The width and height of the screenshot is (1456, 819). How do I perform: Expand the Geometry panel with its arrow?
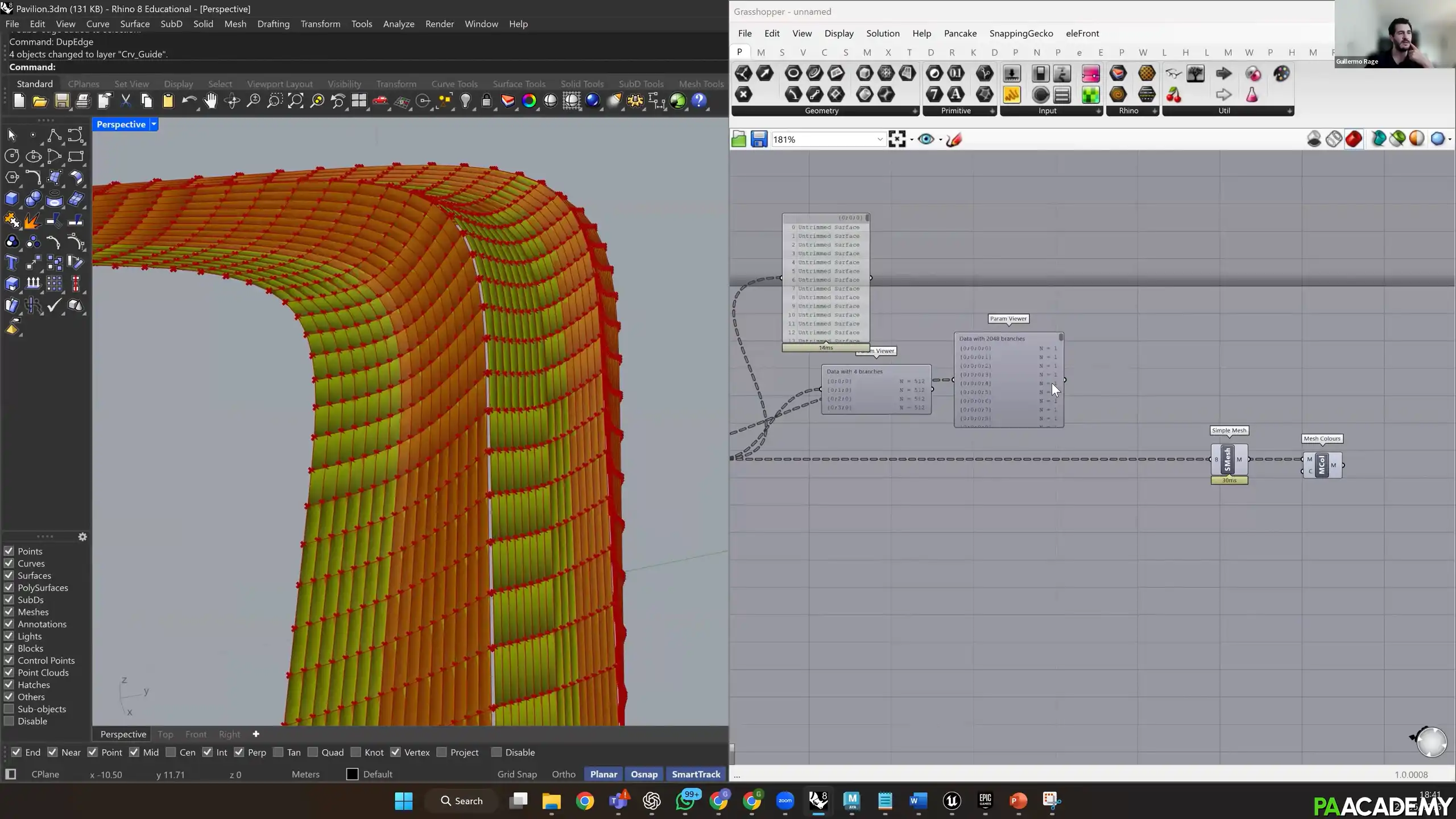point(915,111)
